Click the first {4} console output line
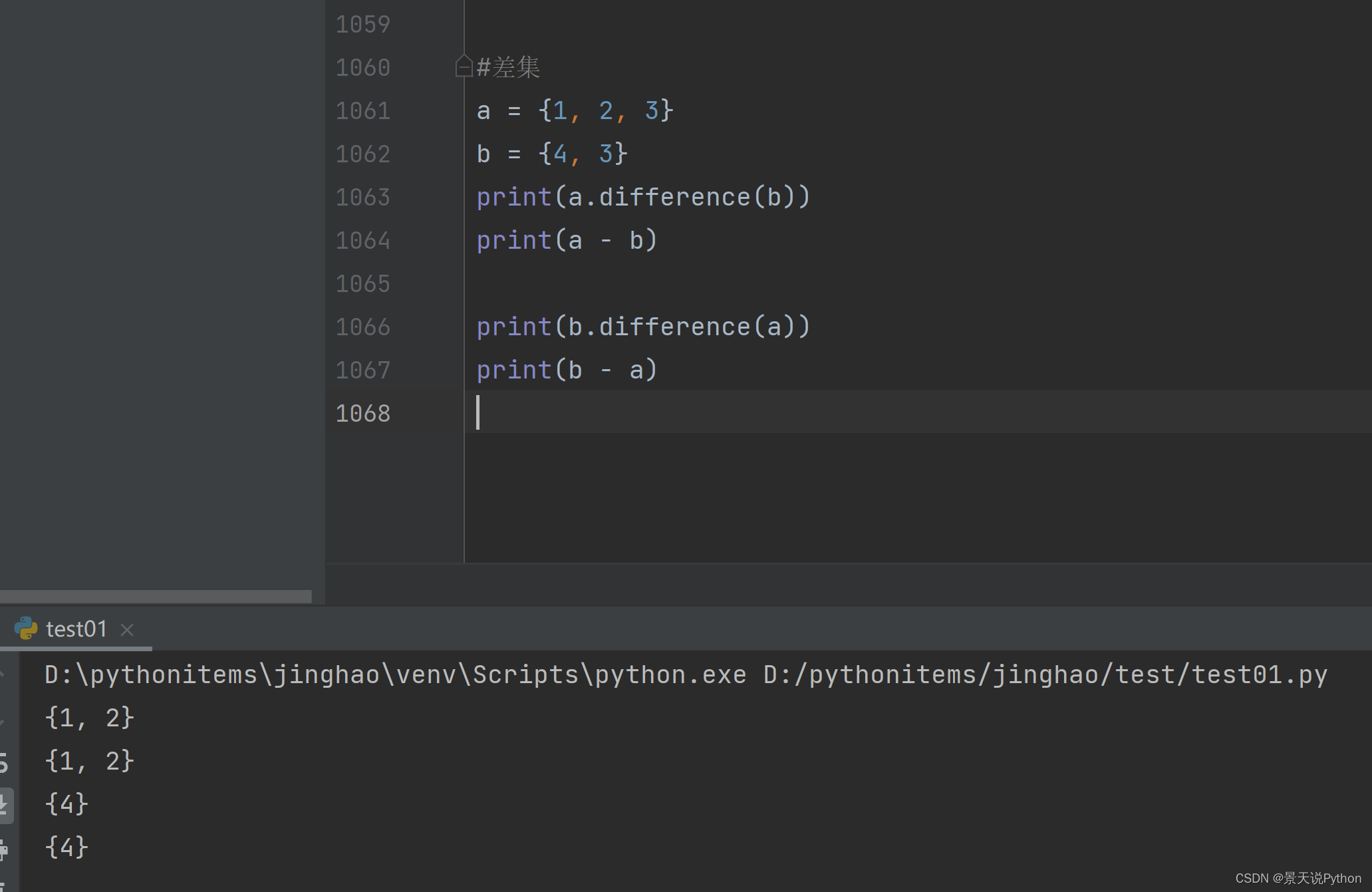This screenshot has height=892, width=1372. [67, 804]
